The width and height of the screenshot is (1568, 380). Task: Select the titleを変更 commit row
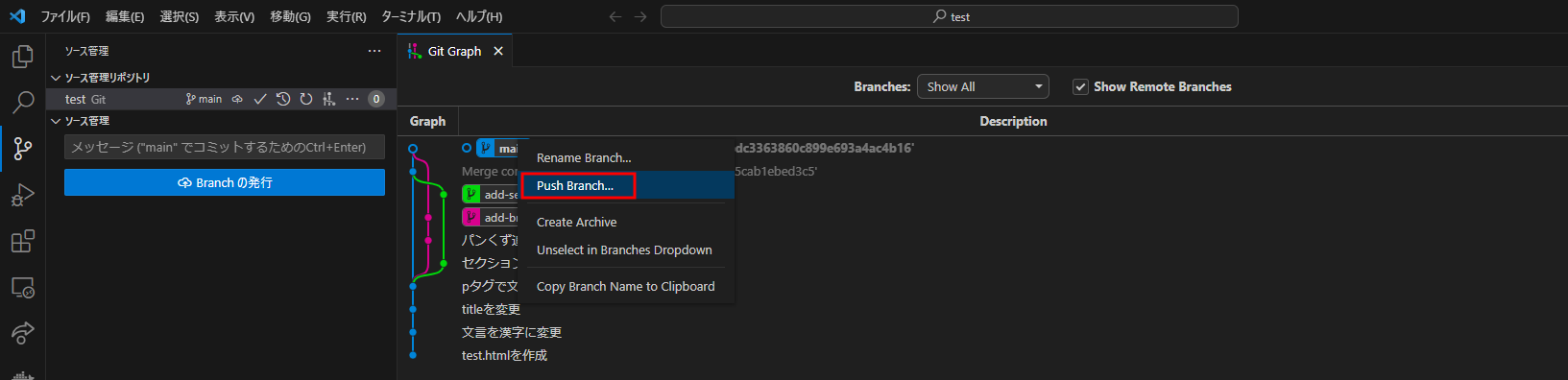(x=982, y=309)
